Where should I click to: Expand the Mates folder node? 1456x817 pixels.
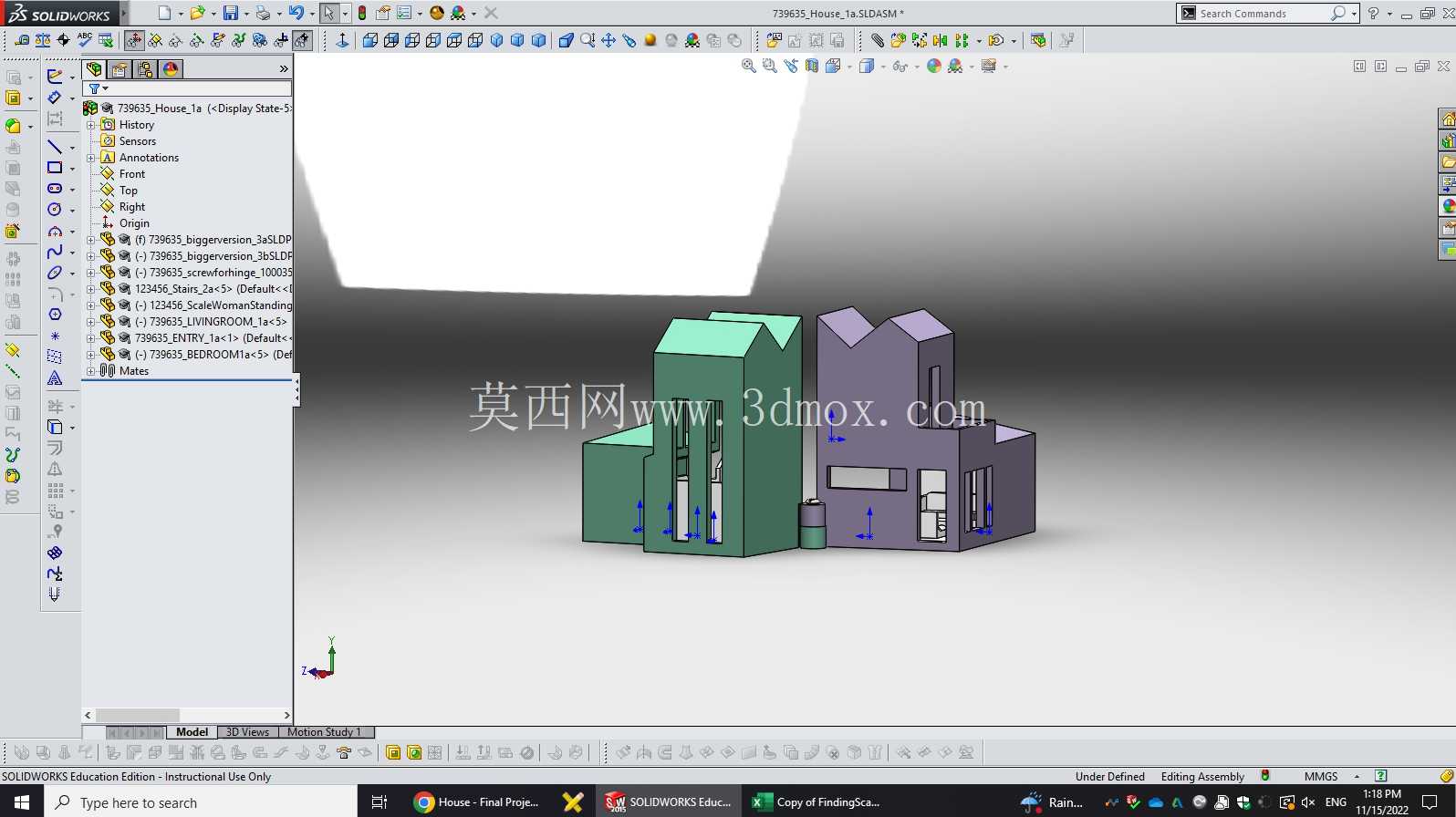(91, 371)
